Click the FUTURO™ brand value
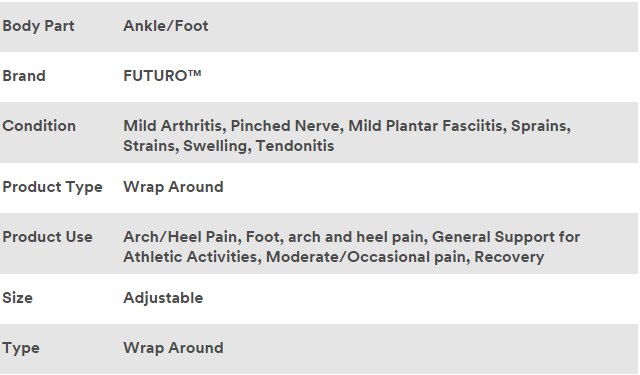This screenshot has width=640, height=375. (162, 76)
